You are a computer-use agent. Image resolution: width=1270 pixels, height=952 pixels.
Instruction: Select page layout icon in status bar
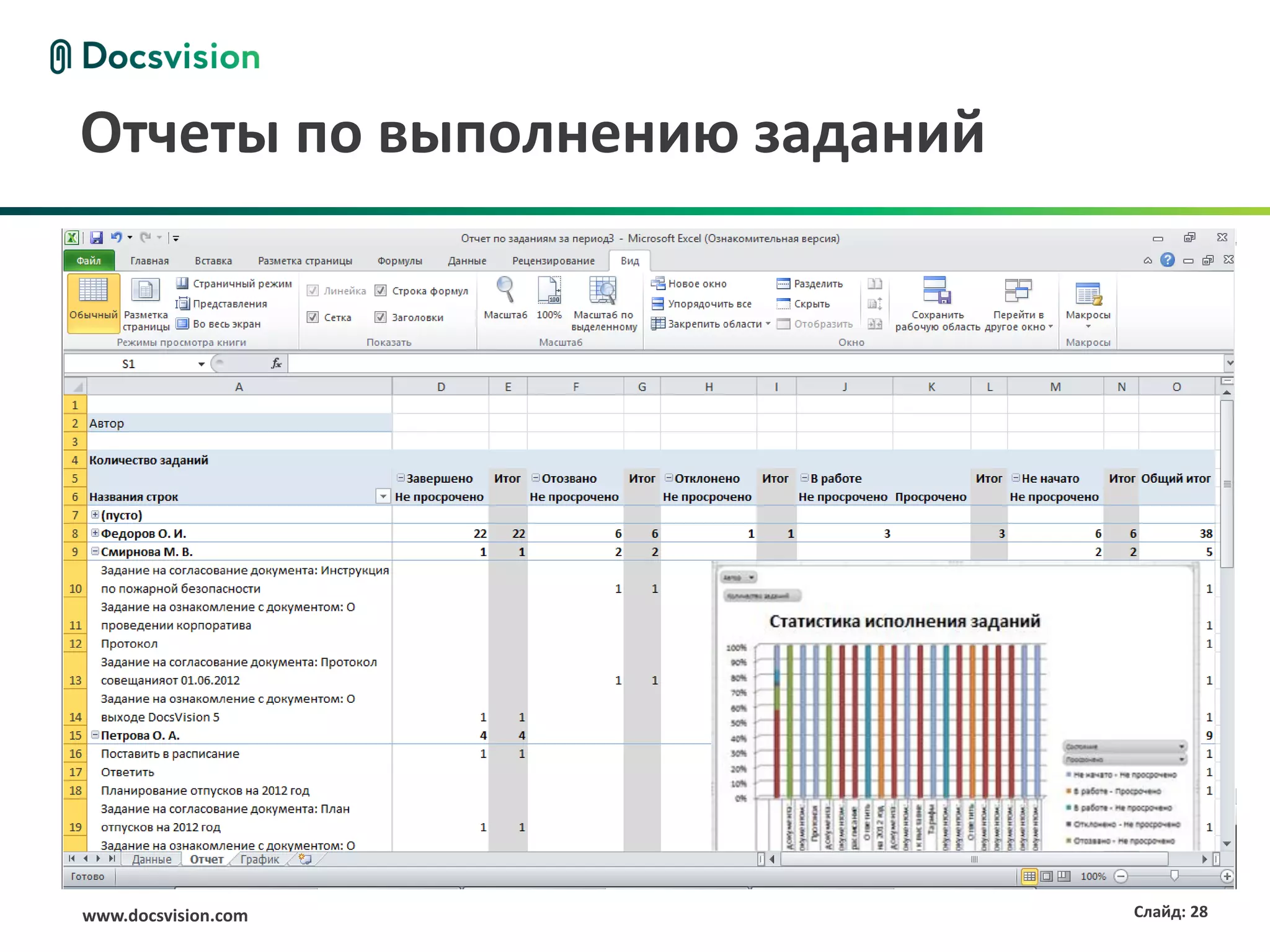1047,876
